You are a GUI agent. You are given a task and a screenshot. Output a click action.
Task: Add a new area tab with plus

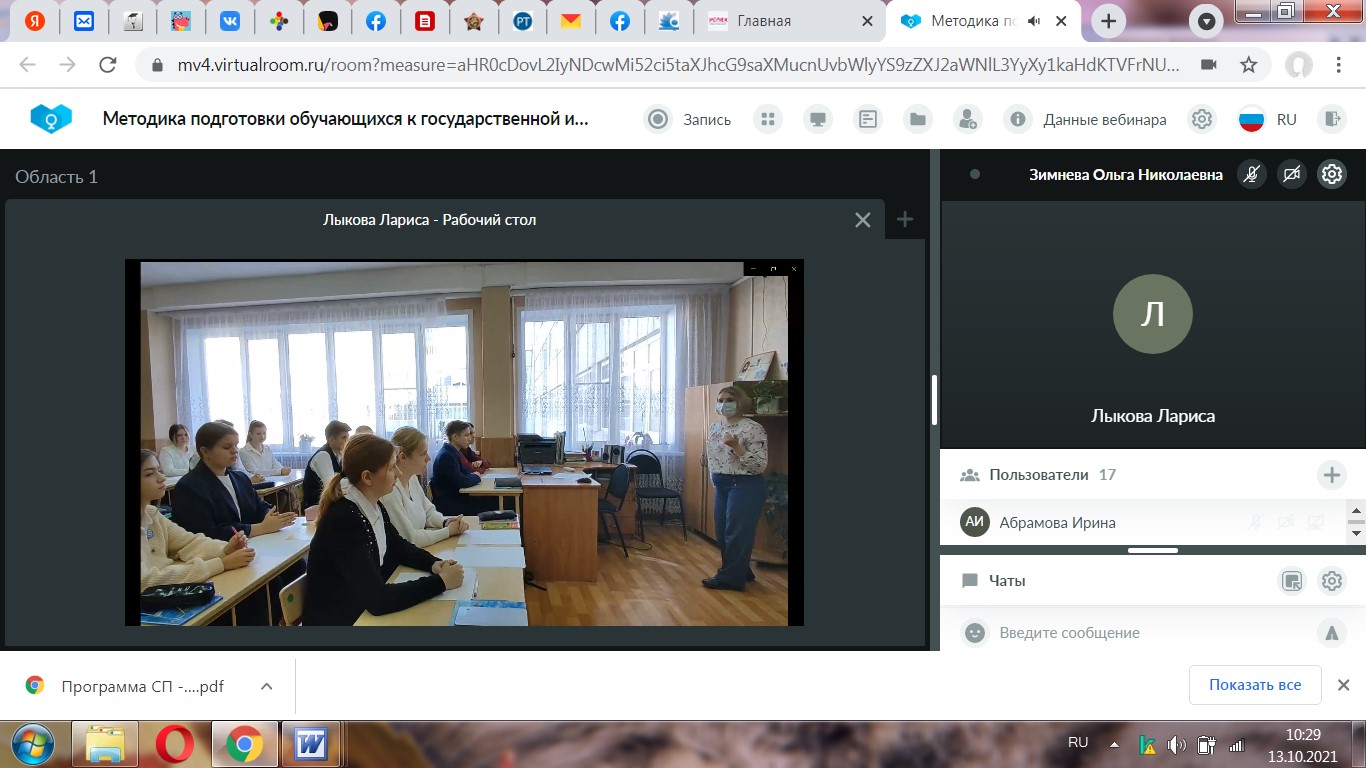pyautogui.click(x=905, y=219)
